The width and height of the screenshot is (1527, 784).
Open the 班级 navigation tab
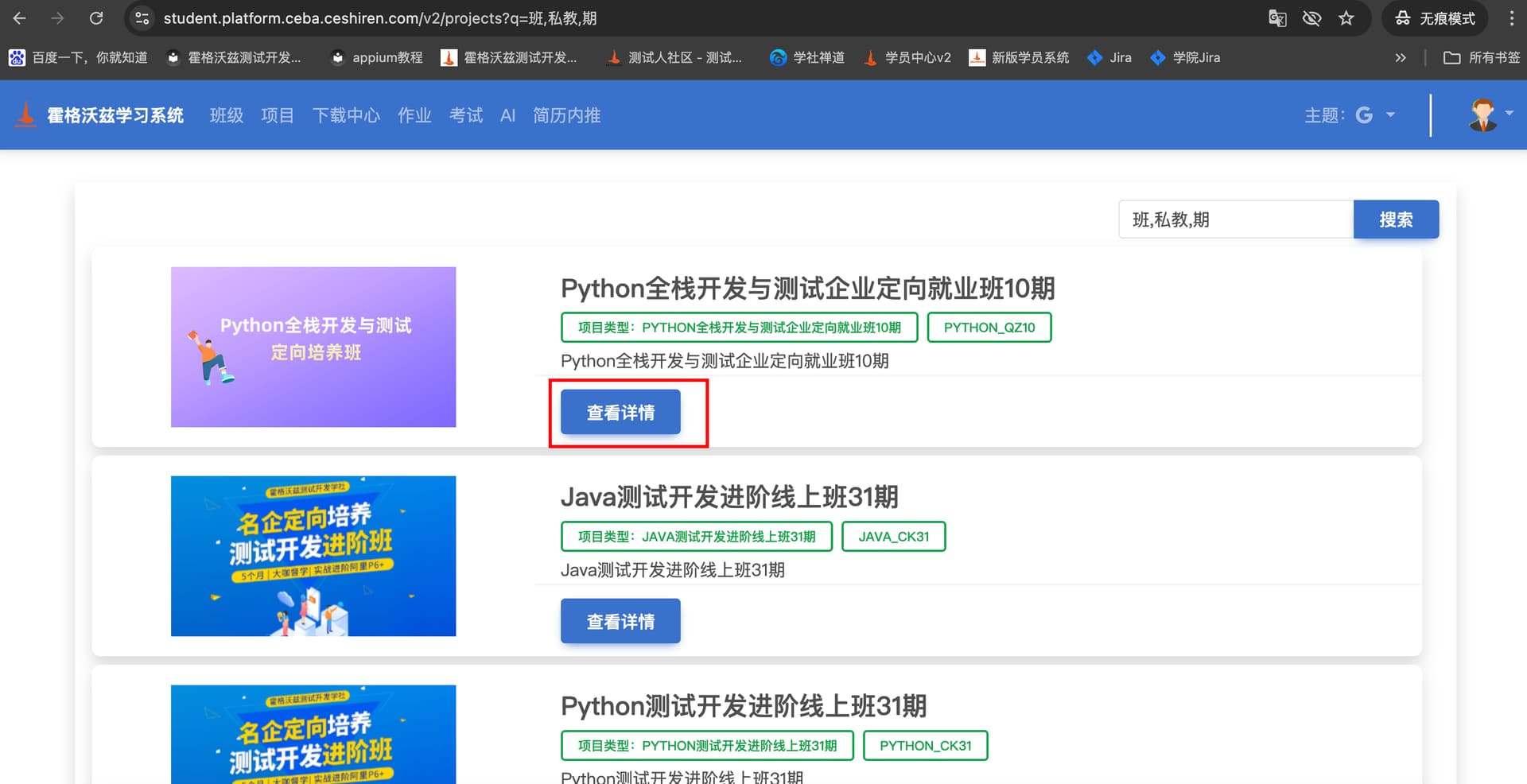click(227, 115)
